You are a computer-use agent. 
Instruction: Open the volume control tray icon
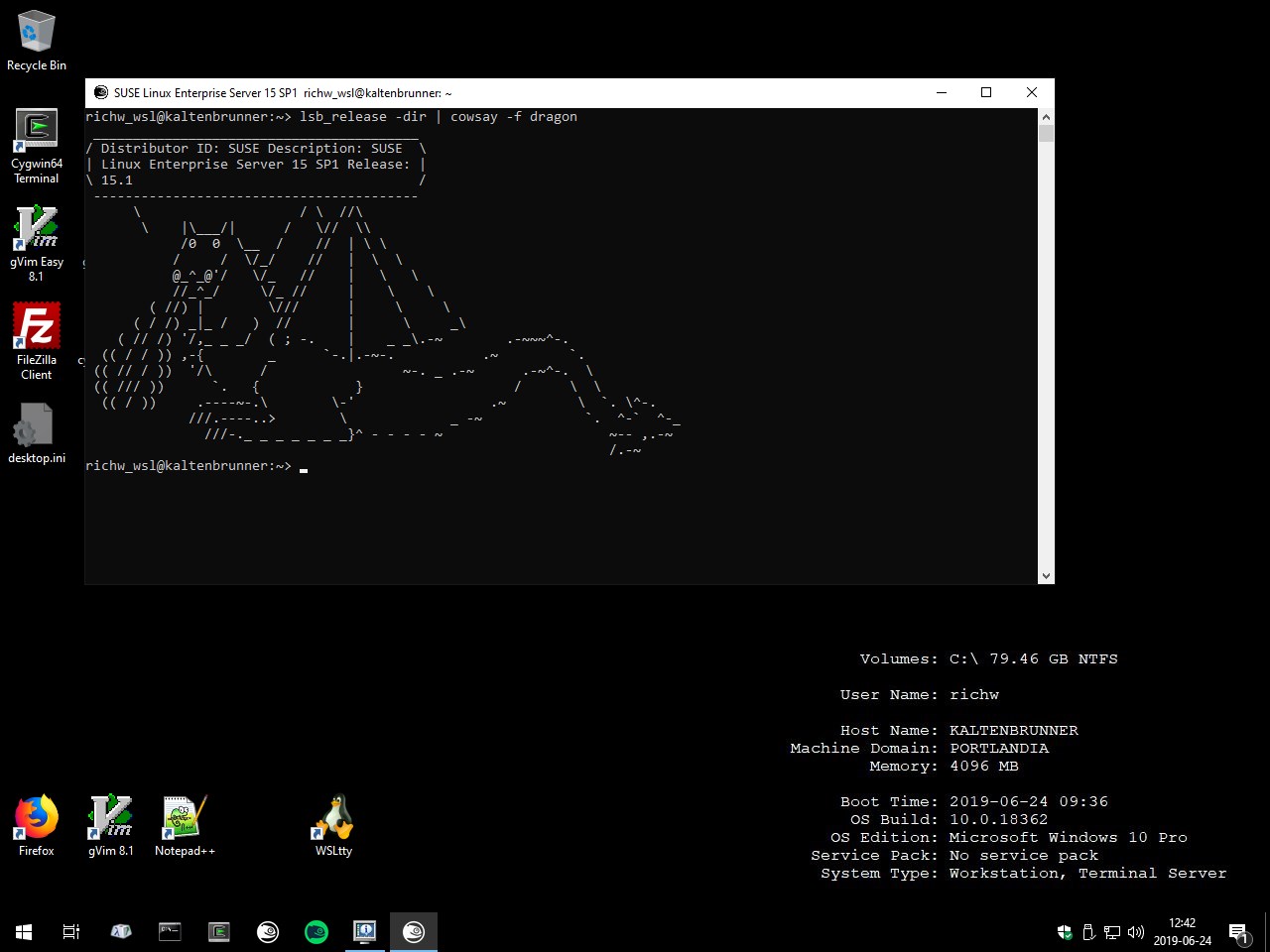click(1136, 932)
